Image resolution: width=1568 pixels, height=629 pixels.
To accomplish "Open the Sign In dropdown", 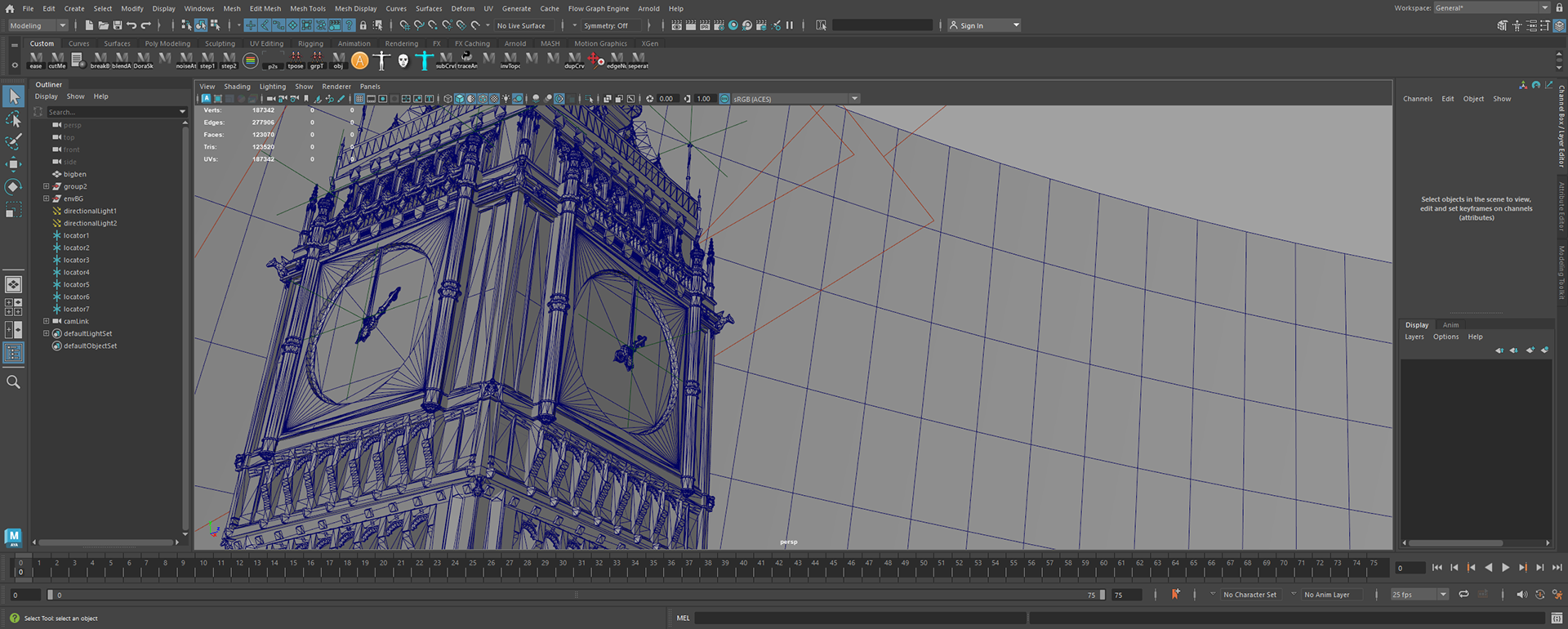I will [x=983, y=25].
